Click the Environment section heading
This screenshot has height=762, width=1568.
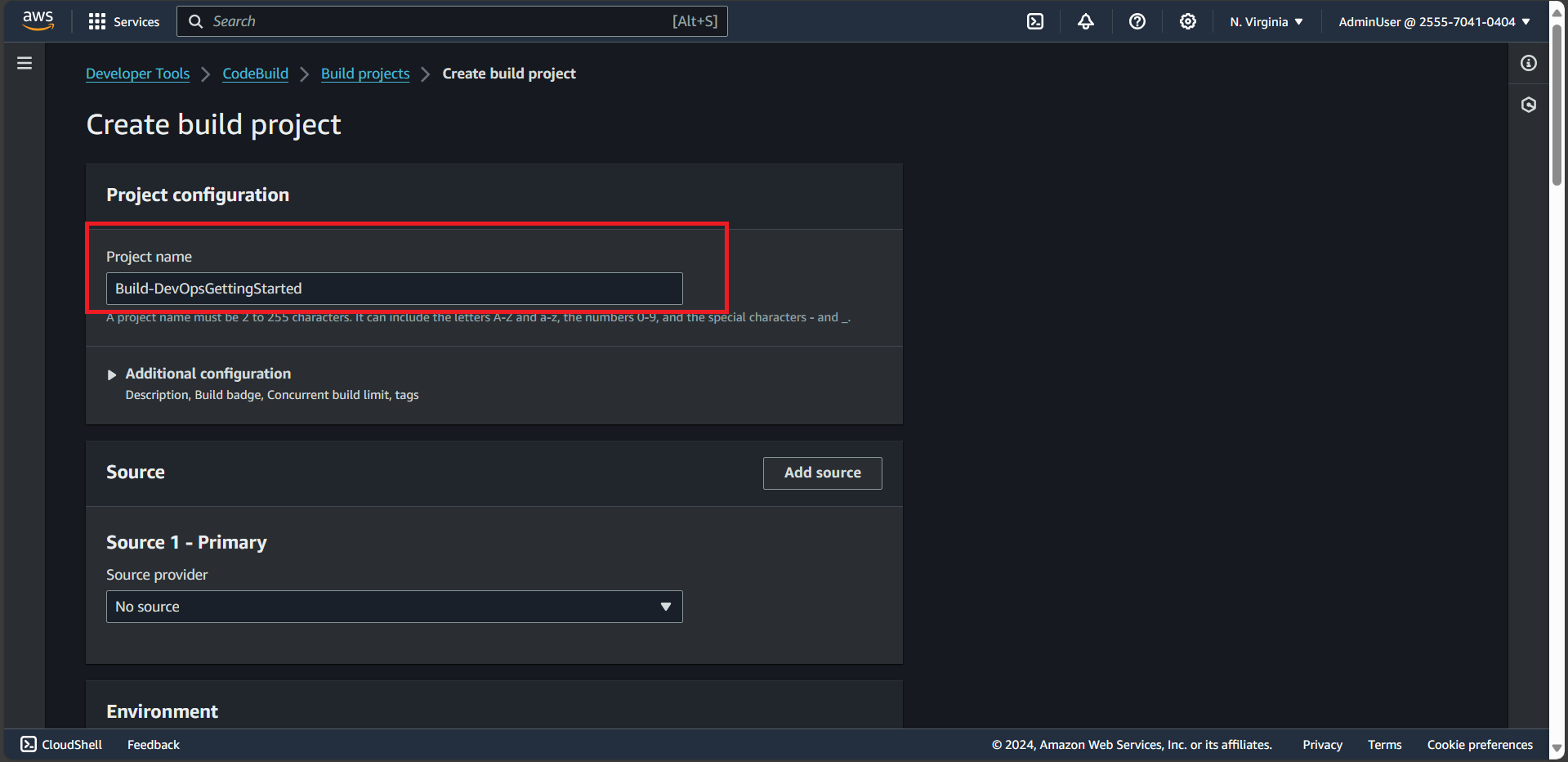(x=162, y=711)
